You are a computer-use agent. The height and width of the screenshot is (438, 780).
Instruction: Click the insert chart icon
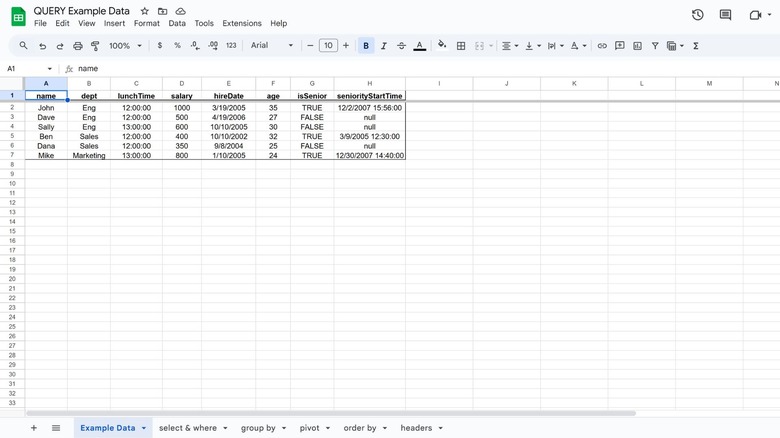tap(637, 46)
